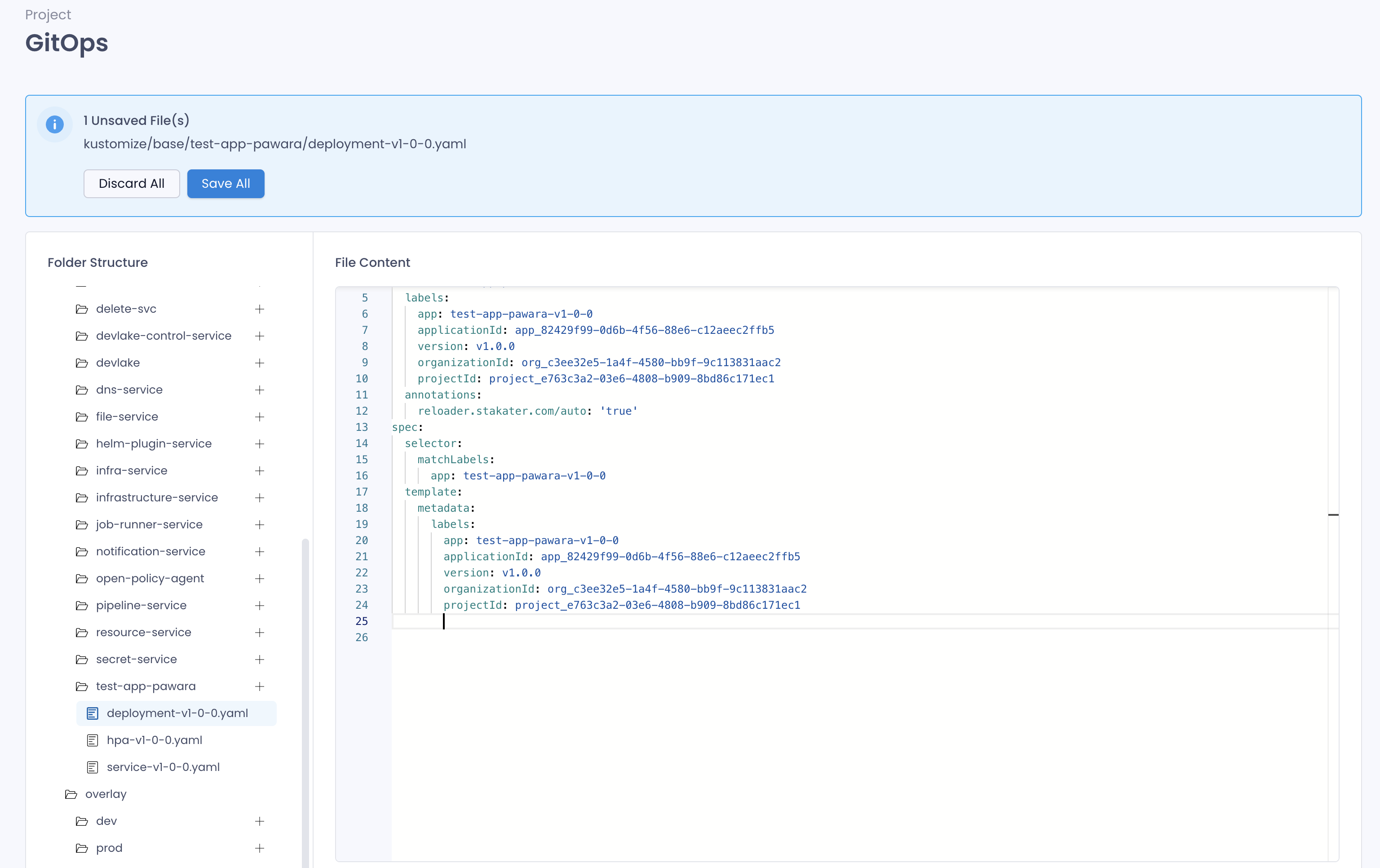
Task: Click projectId value on line 24
Action: point(657,605)
